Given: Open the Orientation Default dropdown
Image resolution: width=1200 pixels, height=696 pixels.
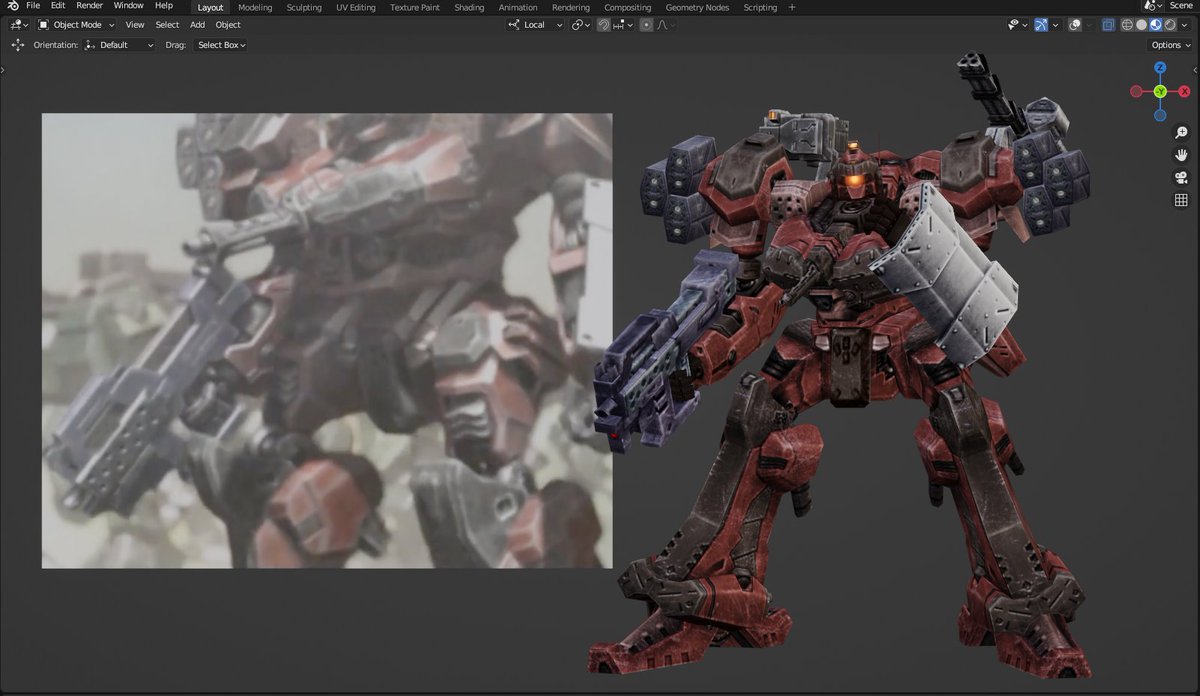Looking at the screenshot, I should tap(119, 45).
